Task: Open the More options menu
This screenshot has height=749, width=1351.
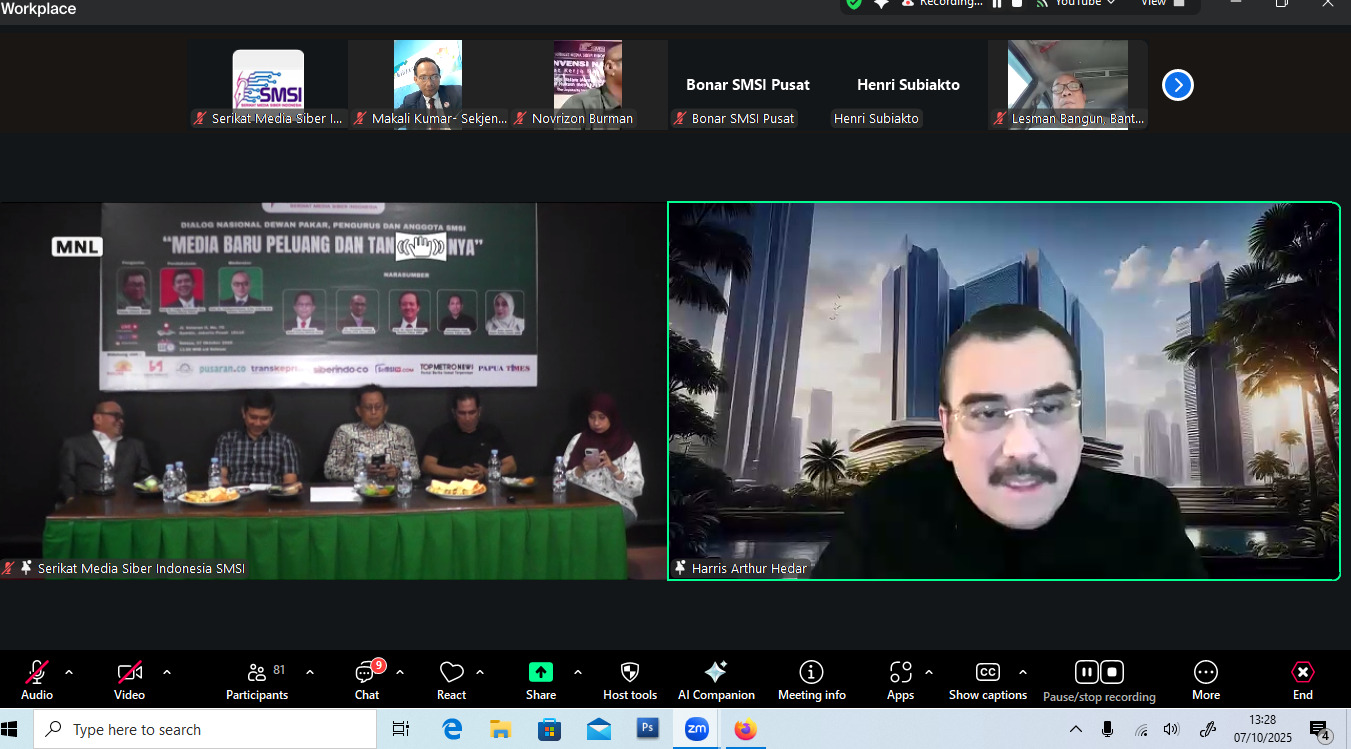Action: pyautogui.click(x=1205, y=680)
